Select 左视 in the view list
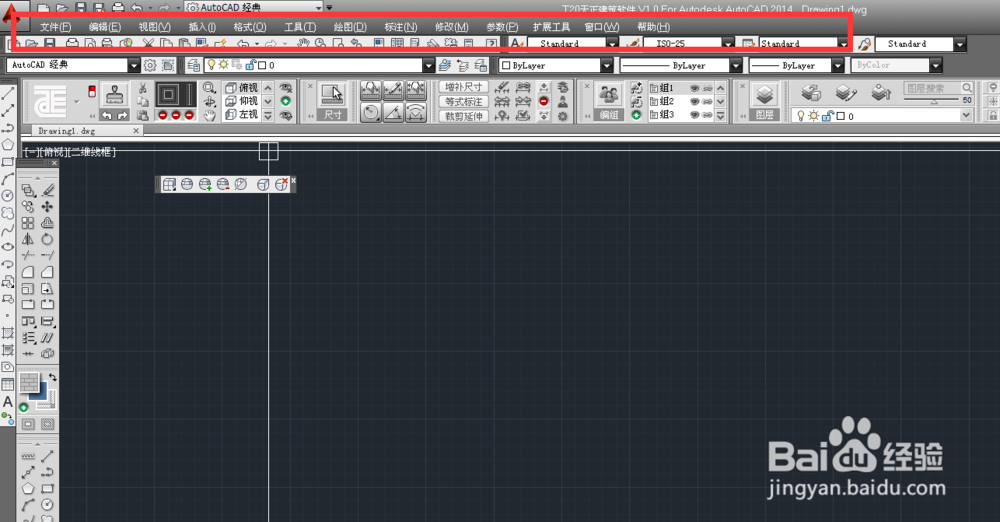 242,114
